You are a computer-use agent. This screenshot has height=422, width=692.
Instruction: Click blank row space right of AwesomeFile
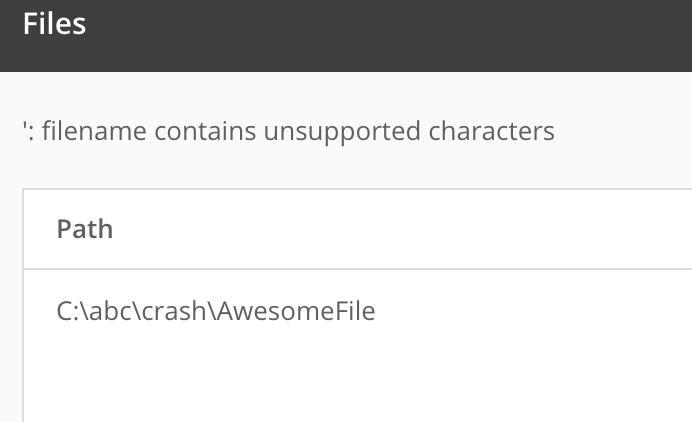(x=530, y=311)
